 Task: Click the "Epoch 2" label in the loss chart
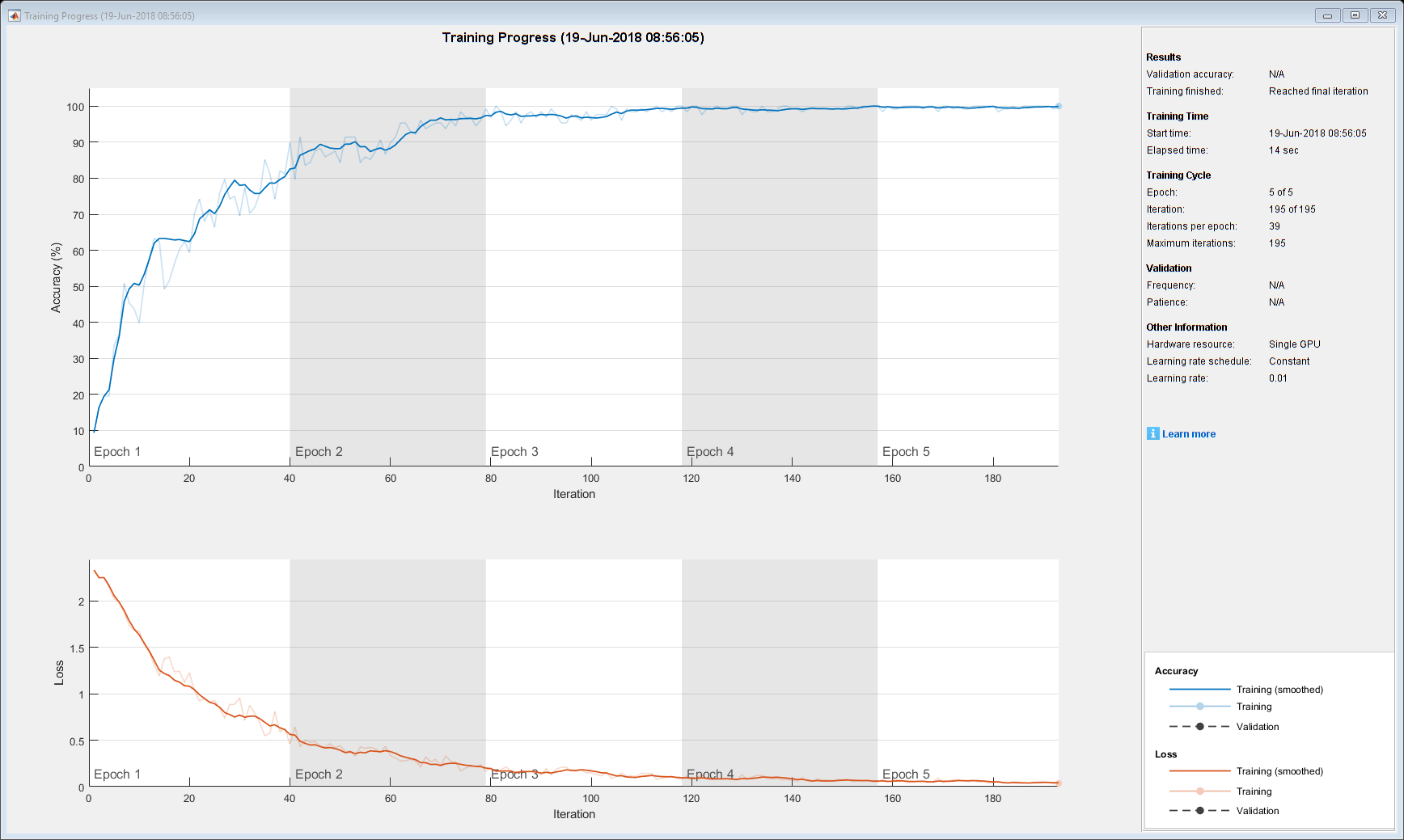click(319, 775)
